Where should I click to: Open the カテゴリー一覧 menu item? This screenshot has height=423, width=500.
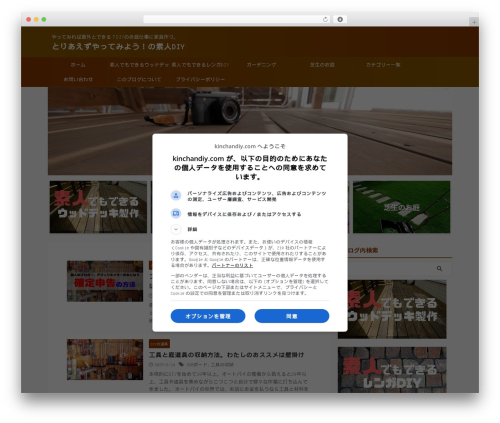383,65
